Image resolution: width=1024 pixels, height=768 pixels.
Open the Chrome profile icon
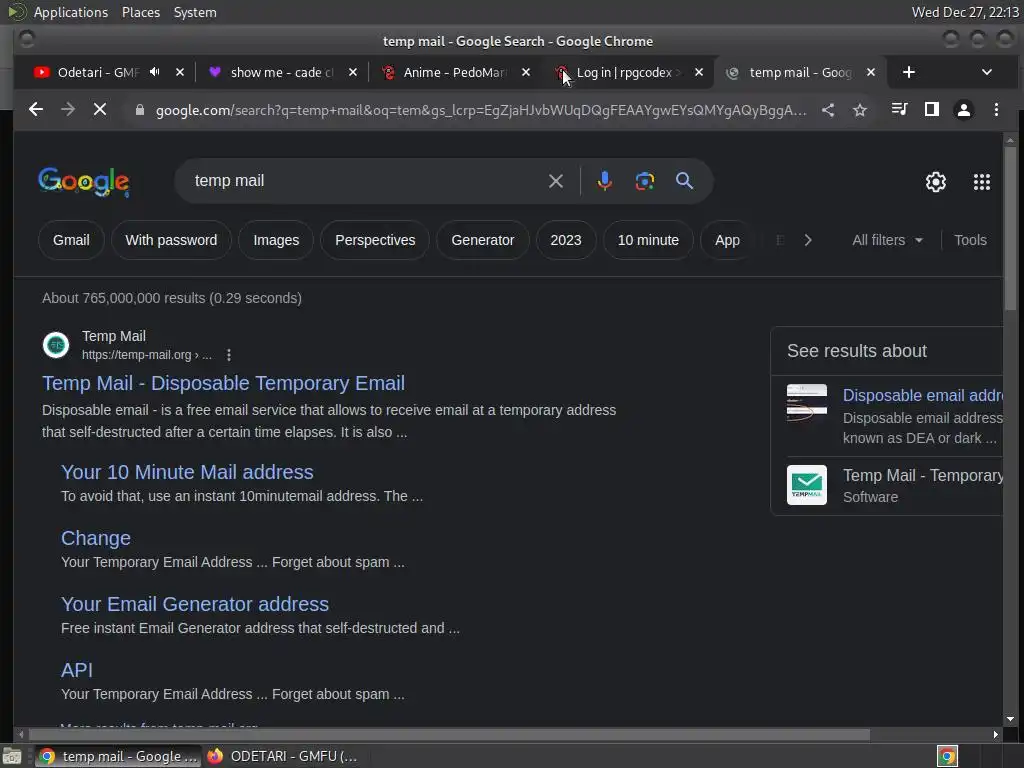pos(964,110)
